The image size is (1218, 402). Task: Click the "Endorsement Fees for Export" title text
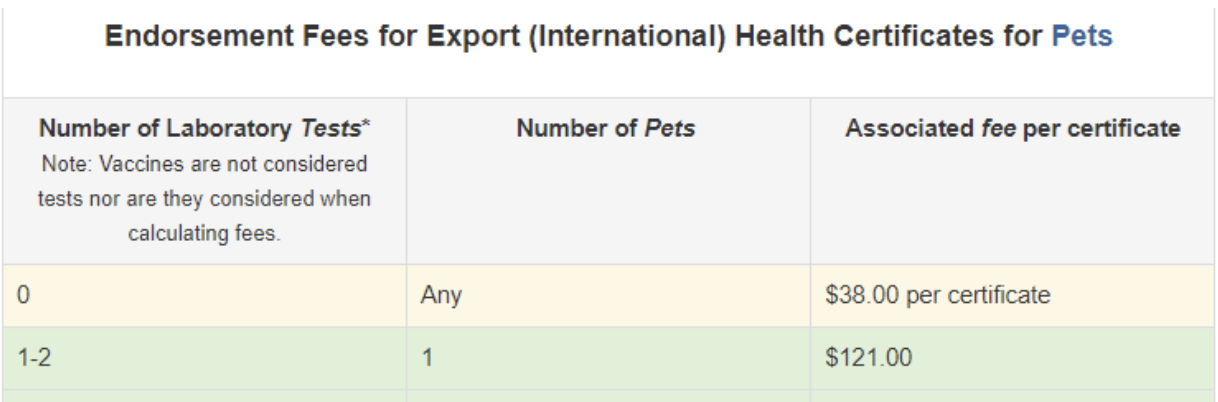click(x=290, y=37)
